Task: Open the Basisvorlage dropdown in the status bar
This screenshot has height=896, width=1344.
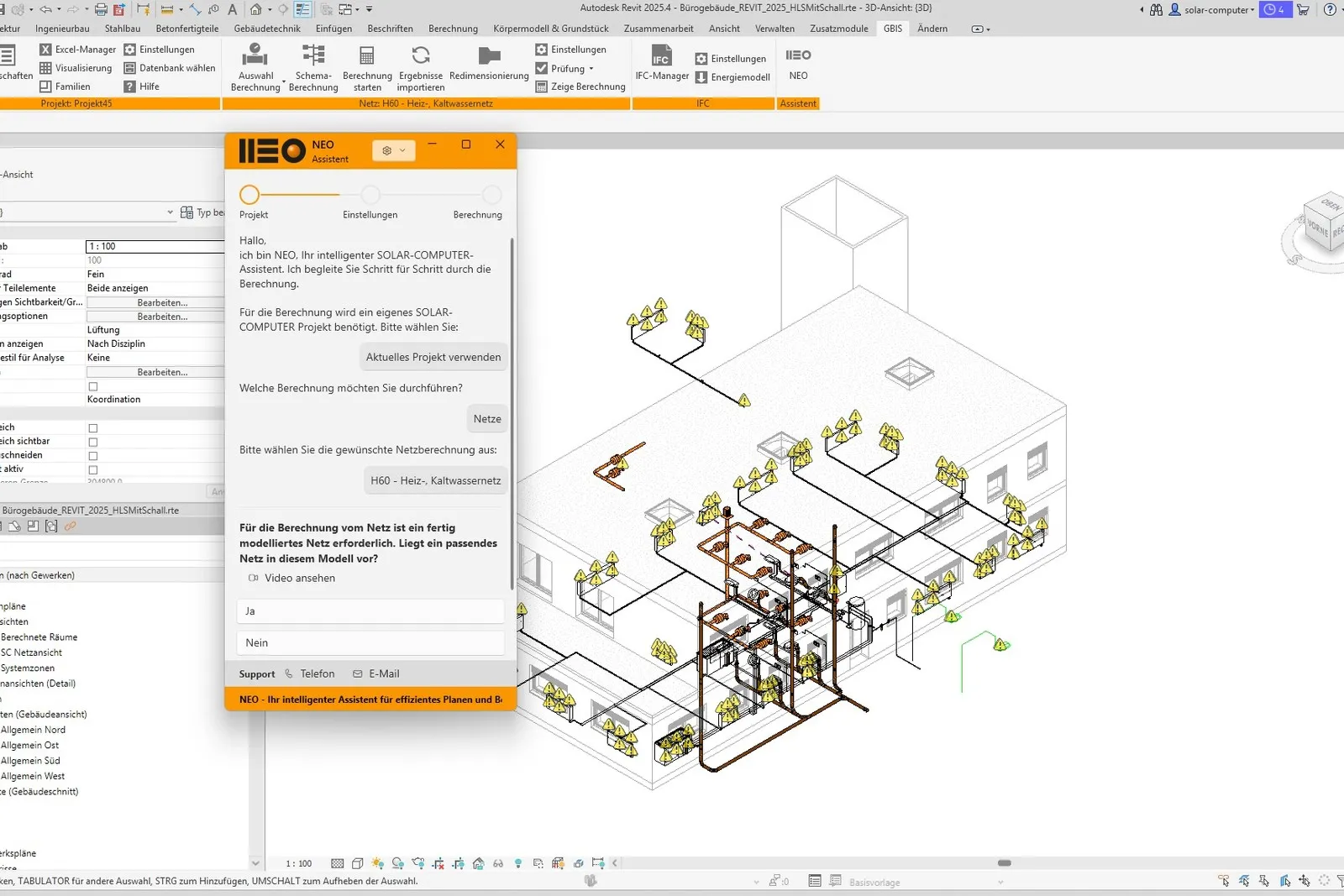Action: (1000, 882)
